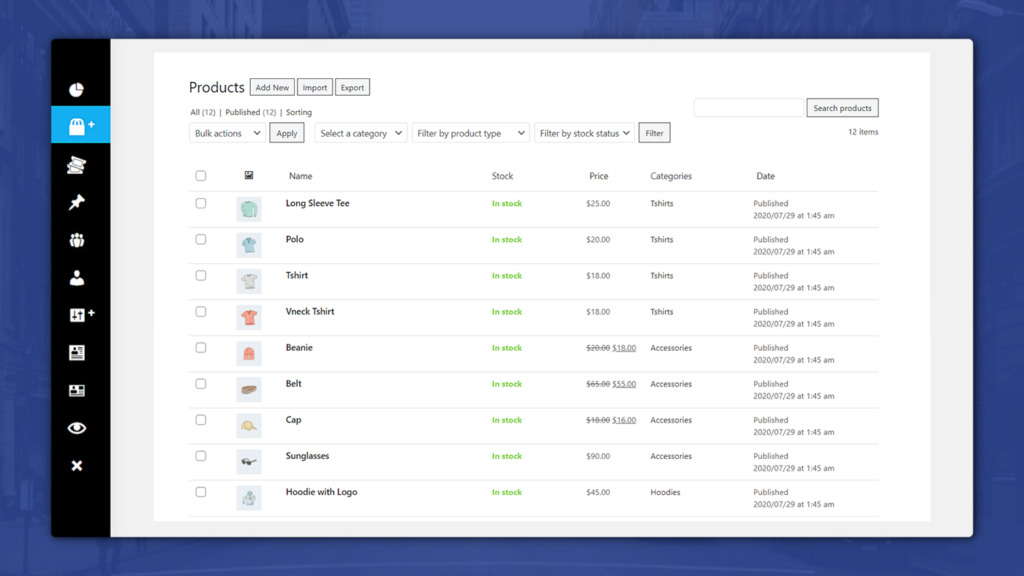Apply the selected bulk action
The image size is (1024, 576).
287,133
